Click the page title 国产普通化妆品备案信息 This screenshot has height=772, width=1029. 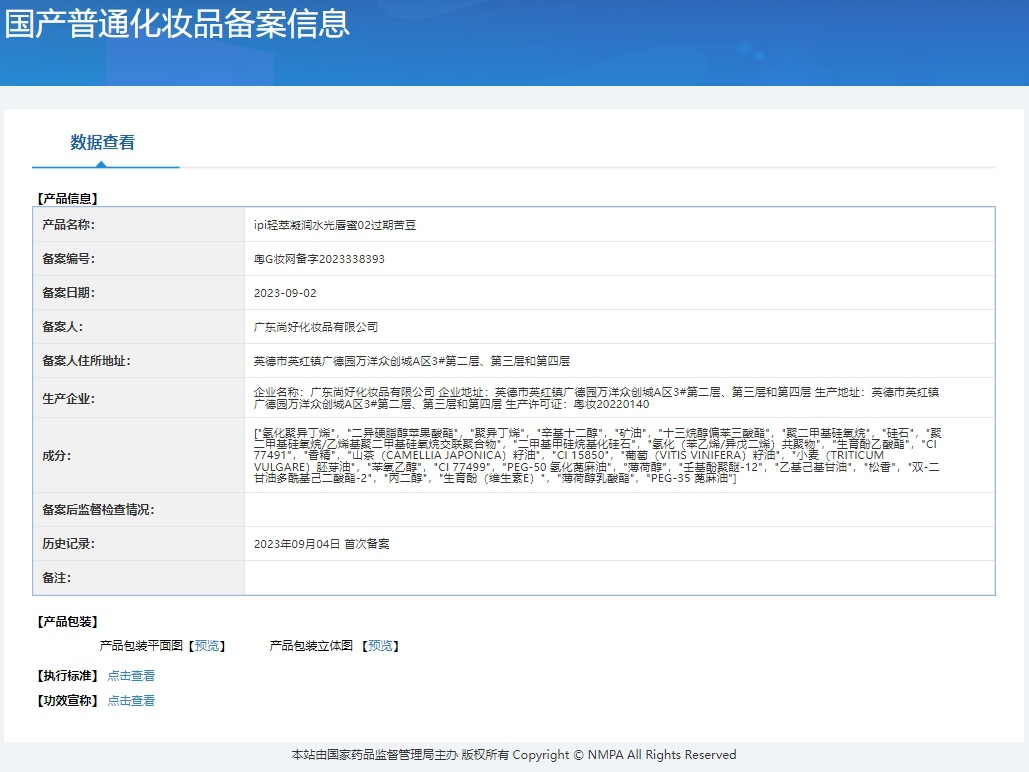pyautogui.click(x=177, y=23)
